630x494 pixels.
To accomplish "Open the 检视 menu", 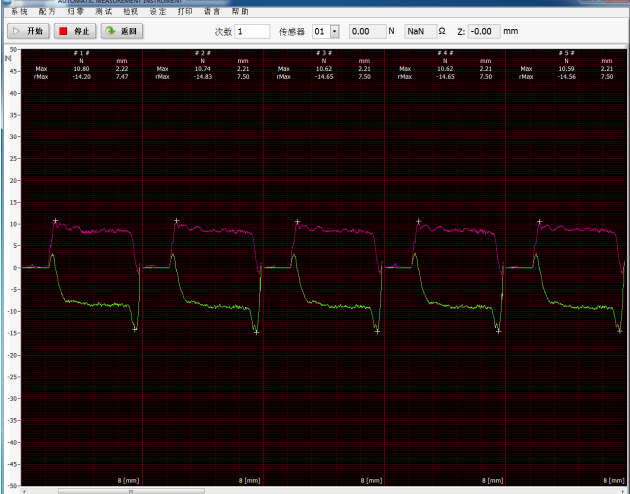I will coord(131,12).
